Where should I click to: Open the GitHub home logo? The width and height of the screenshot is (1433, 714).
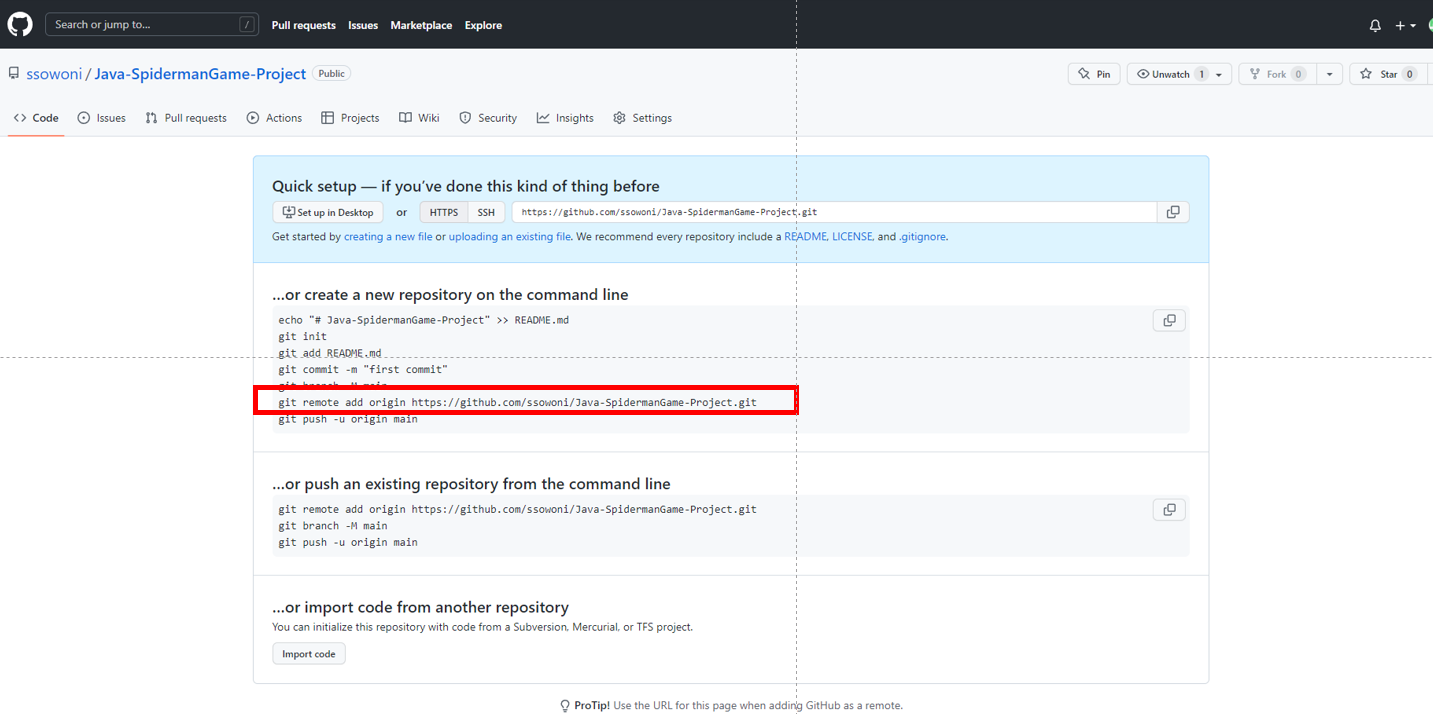click(x=20, y=24)
